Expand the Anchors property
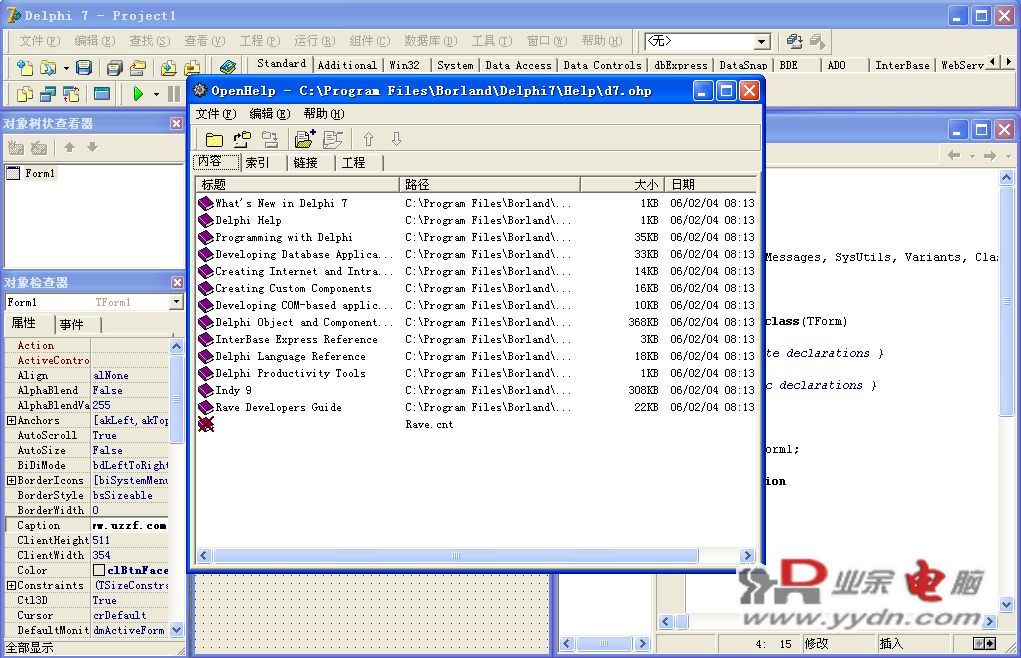The image size is (1021, 658). pyautogui.click(x=12, y=420)
